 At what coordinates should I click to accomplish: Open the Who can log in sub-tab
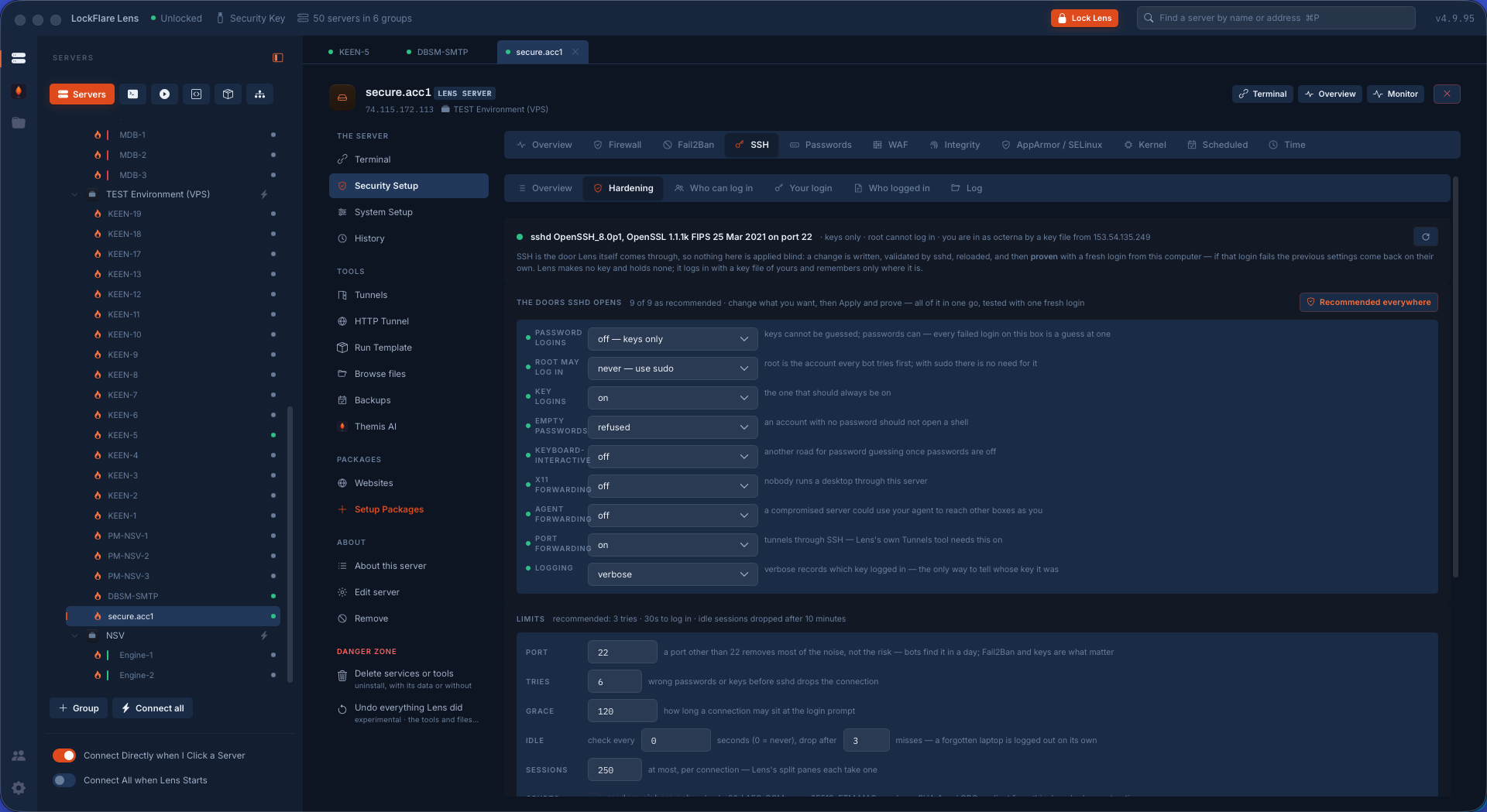tap(713, 188)
